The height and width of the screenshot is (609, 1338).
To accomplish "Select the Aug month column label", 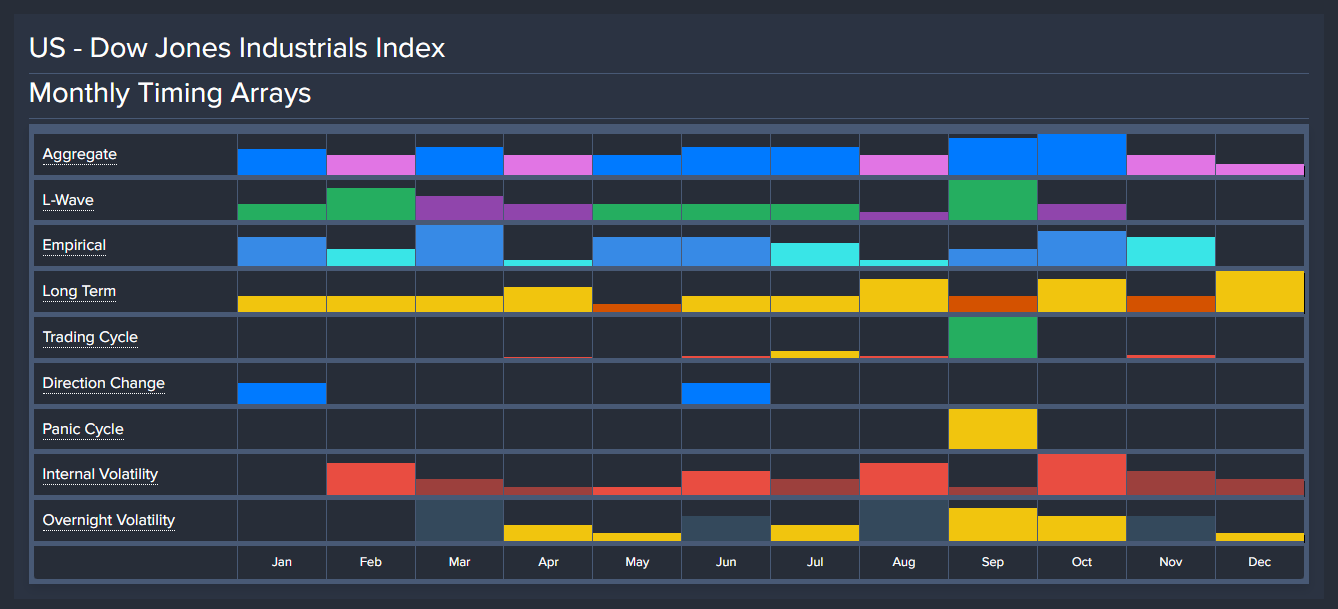I will click(x=904, y=562).
